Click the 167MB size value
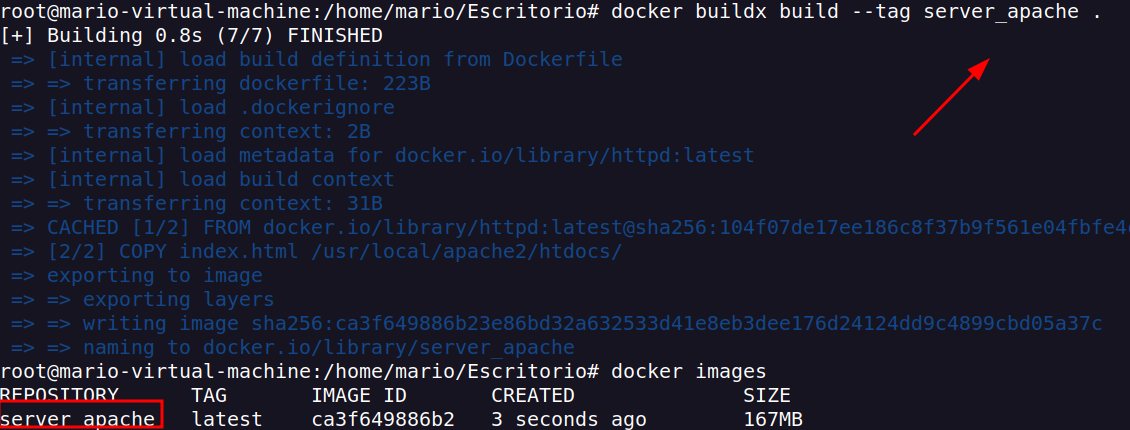This screenshot has width=1130, height=430. pyautogui.click(x=773, y=419)
